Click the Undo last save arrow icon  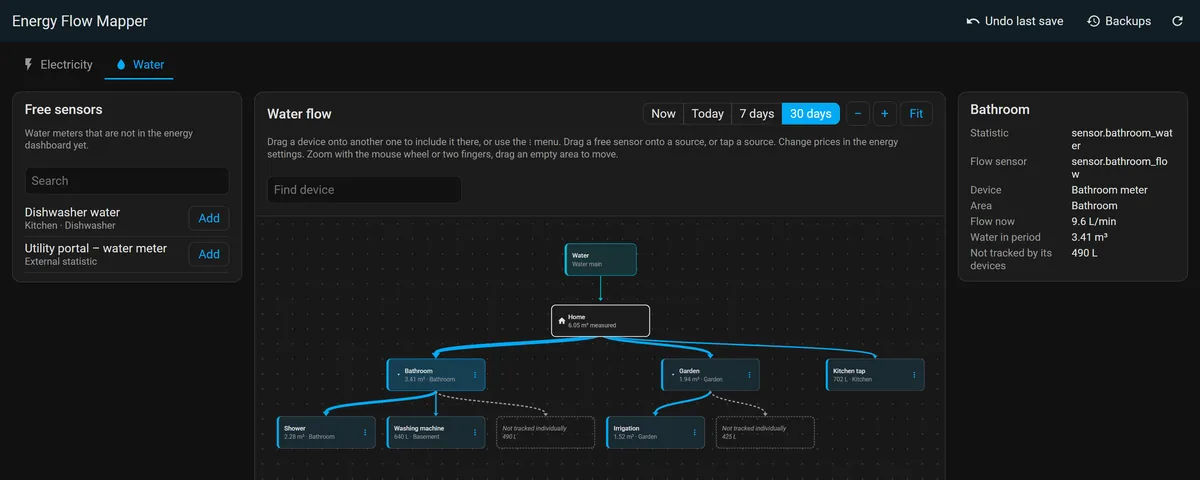(x=973, y=21)
